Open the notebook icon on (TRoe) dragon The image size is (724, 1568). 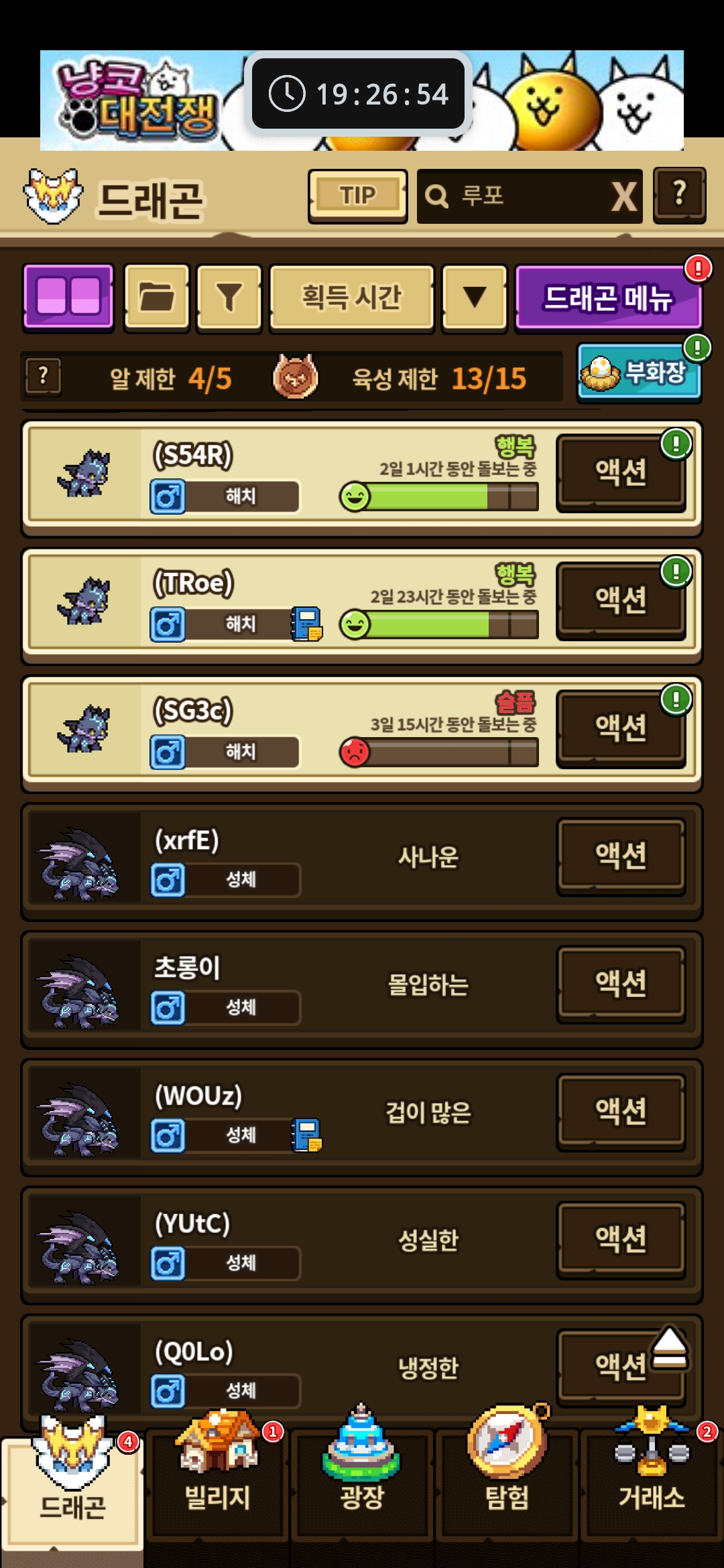[307, 624]
